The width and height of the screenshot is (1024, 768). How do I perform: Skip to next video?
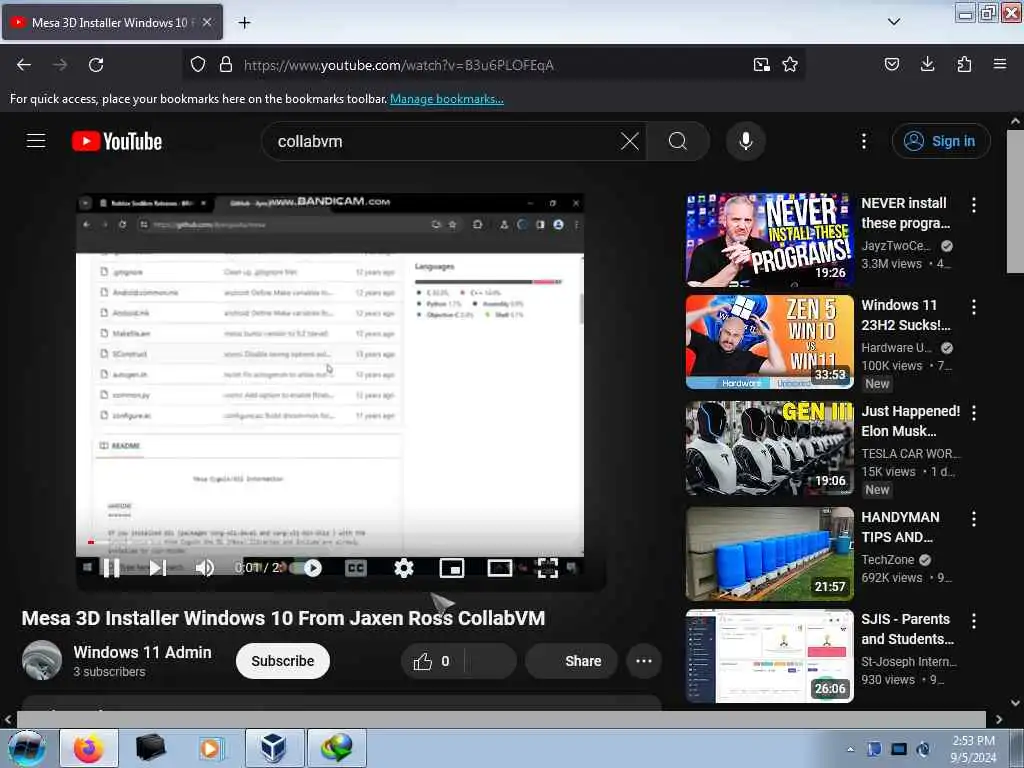click(157, 568)
